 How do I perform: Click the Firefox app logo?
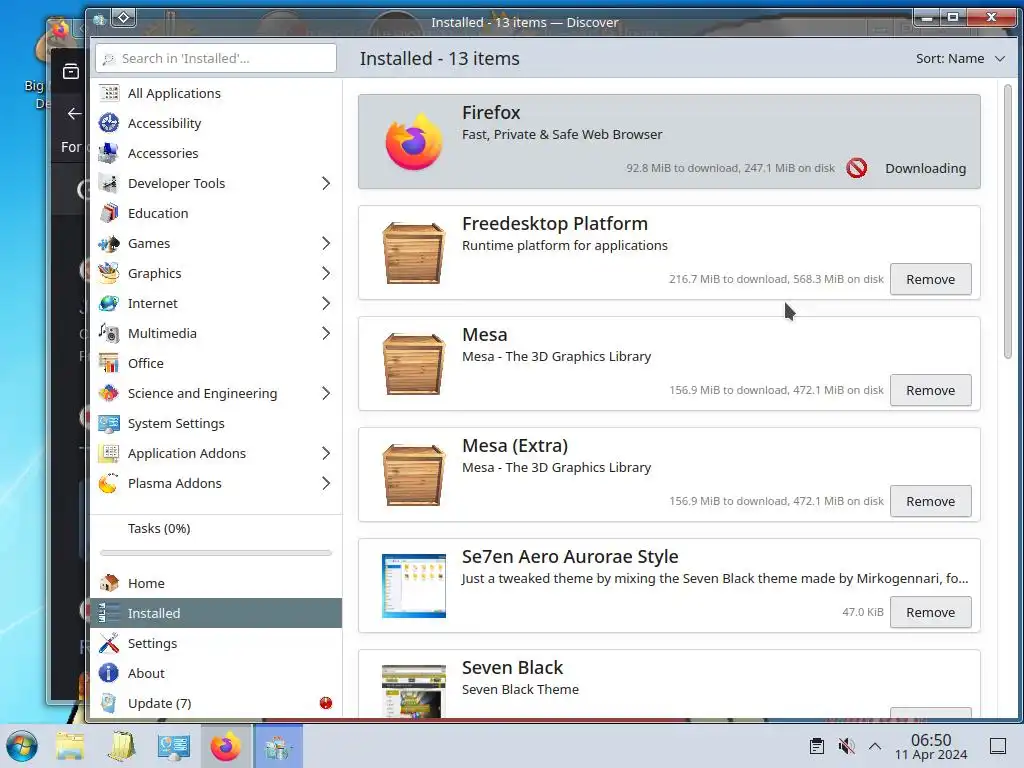413,142
